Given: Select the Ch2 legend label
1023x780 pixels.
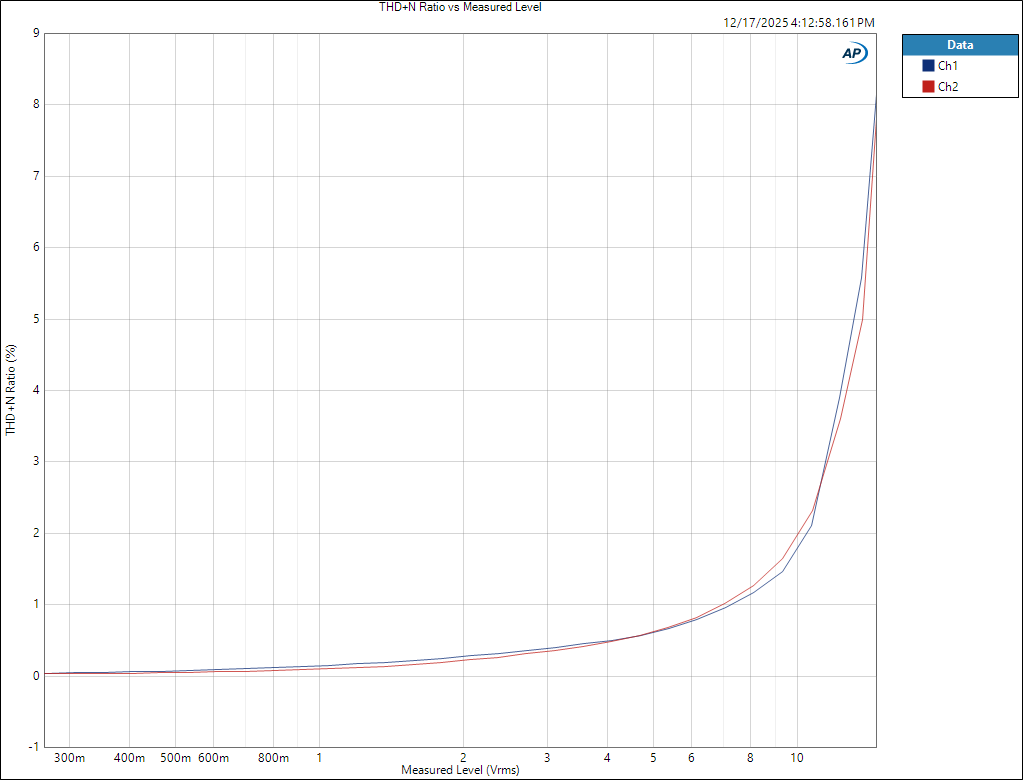Looking at the screenshot, I should 948,87.
